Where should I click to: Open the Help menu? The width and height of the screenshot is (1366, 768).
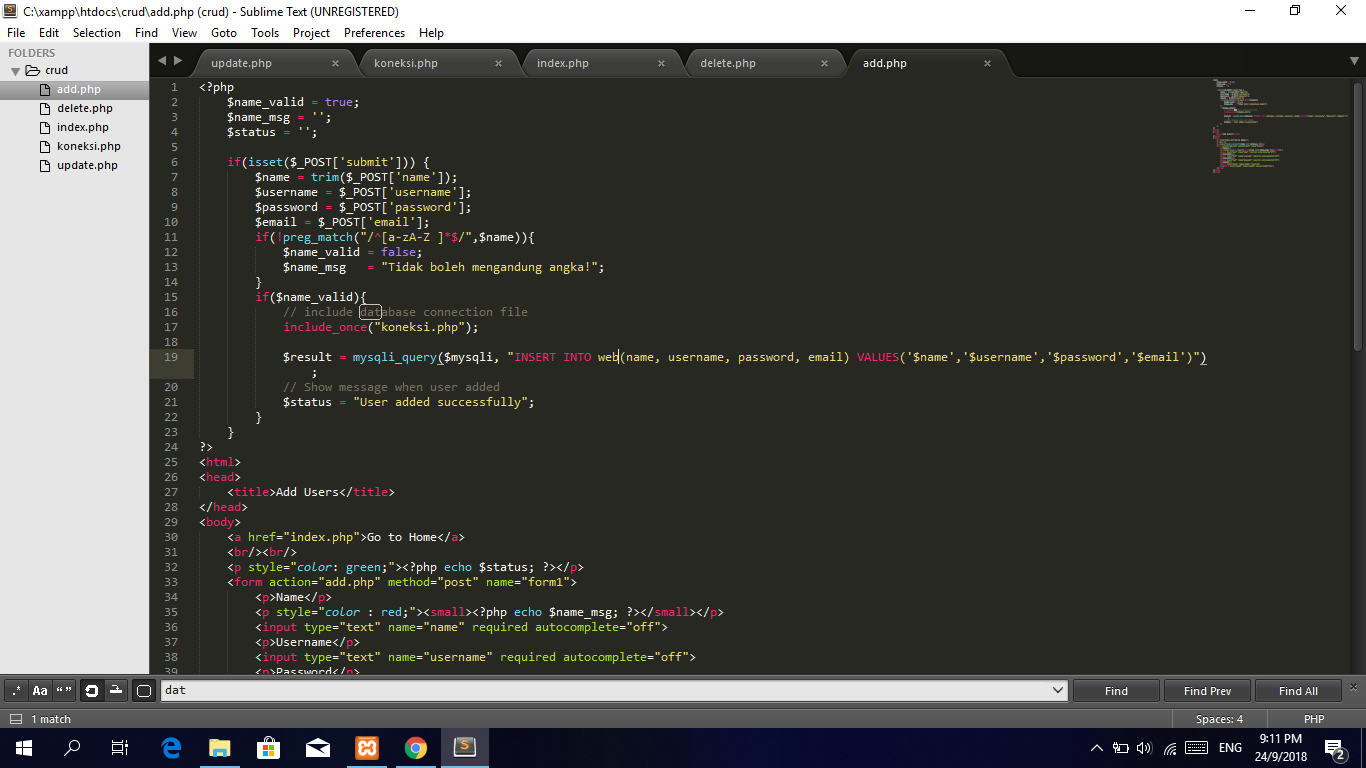pos(431,32)
